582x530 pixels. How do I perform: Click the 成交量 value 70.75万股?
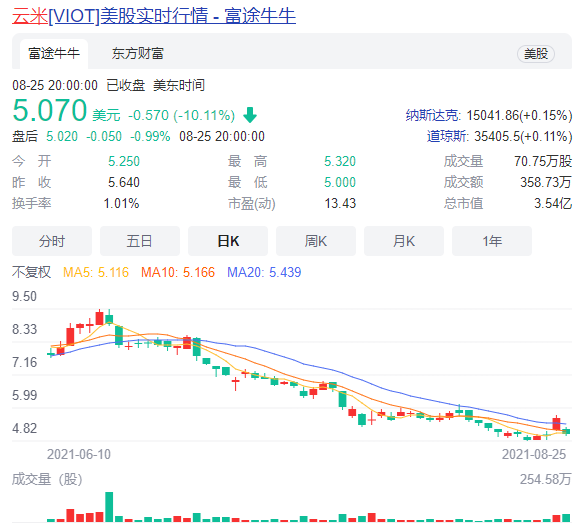pos(543,161)
